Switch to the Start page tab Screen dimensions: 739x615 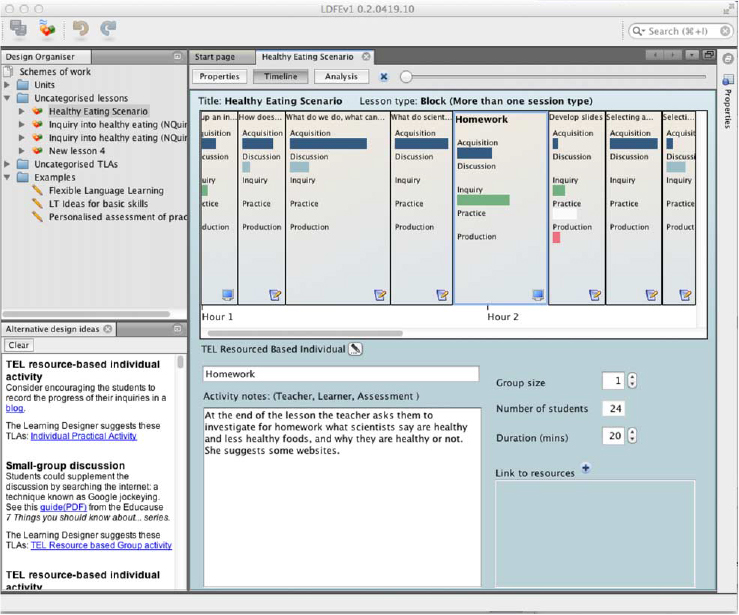[215, 57]
